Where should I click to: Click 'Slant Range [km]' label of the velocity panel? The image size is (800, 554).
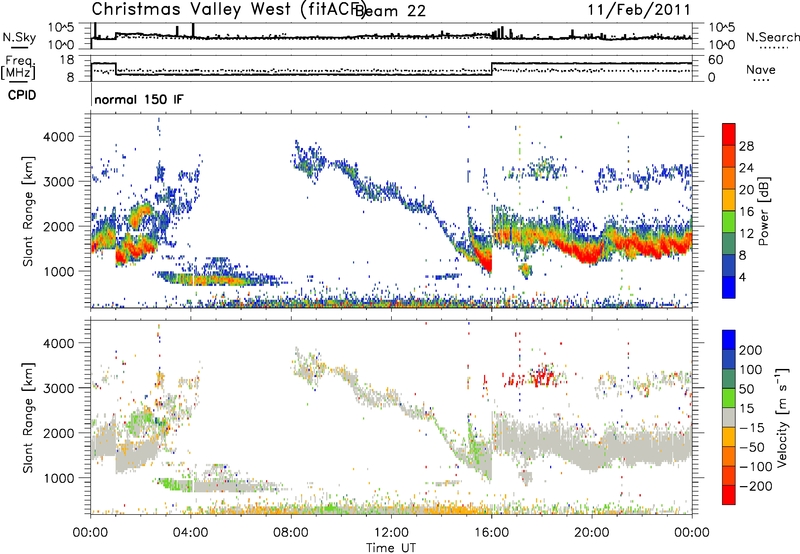coord(28,417)
